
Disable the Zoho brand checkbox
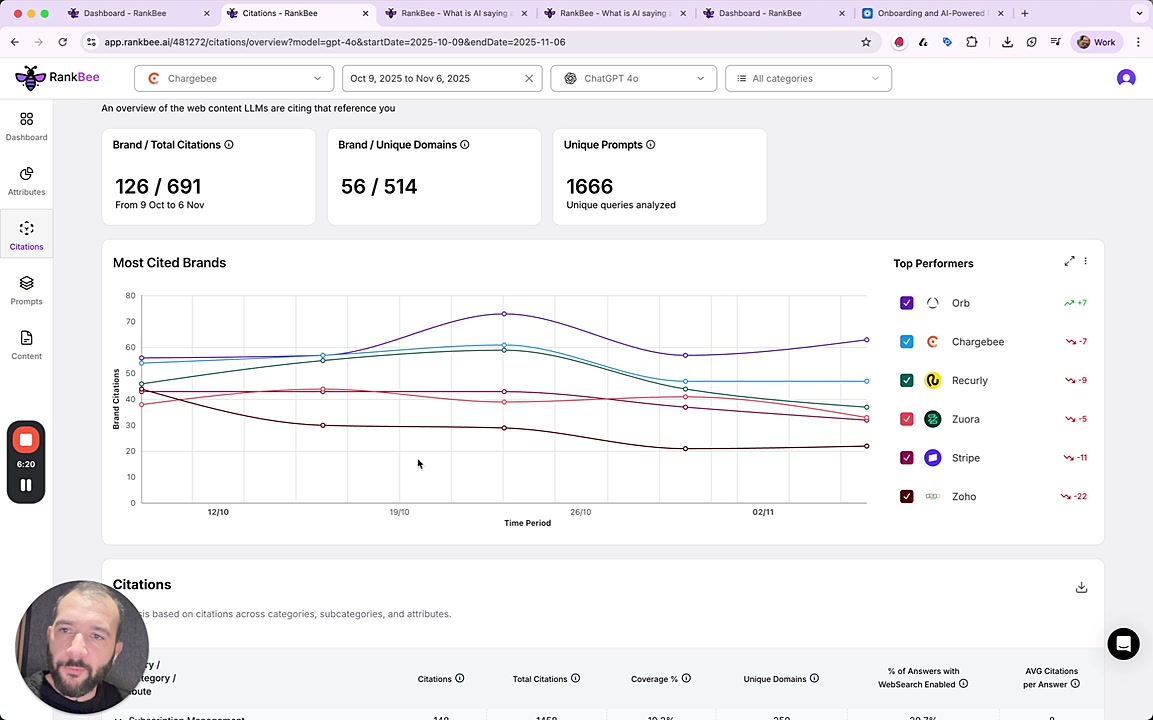pyautogui.click(x=906, y=497)
